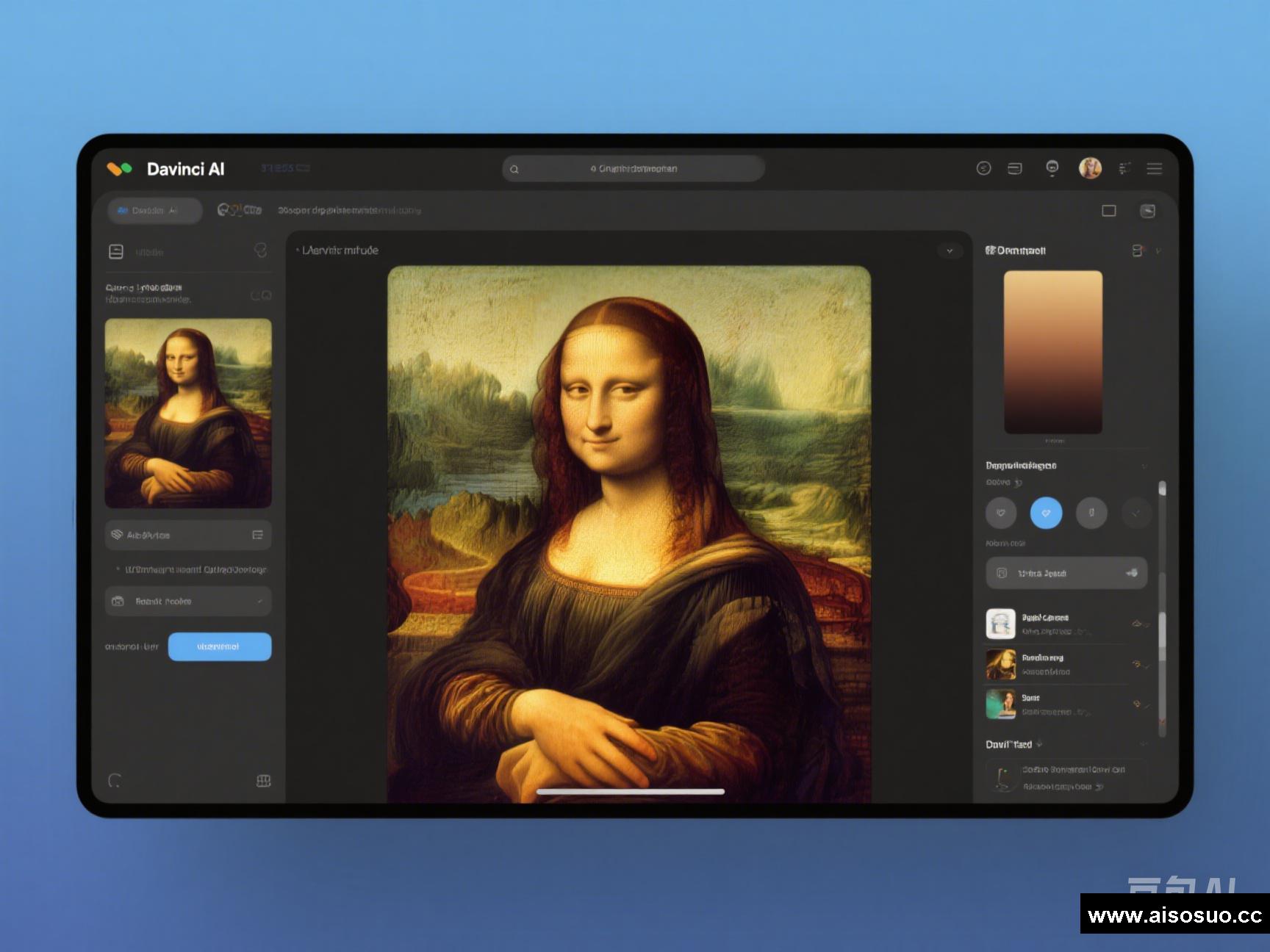Image resolution: width=1270 pixels, height=952 pixels.
Task: Click the white home indicator bar below the painting
Action: click(631, 792)
